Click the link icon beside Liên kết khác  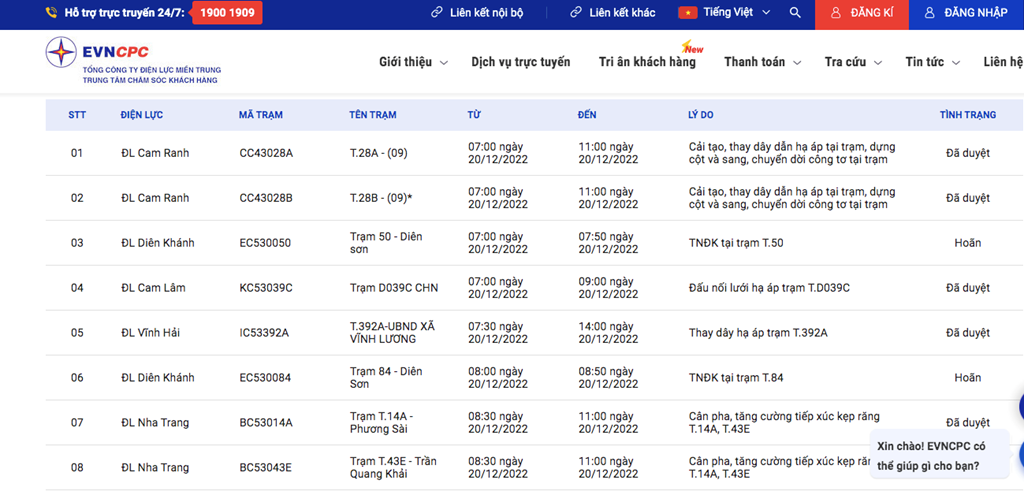coord(576,13)
